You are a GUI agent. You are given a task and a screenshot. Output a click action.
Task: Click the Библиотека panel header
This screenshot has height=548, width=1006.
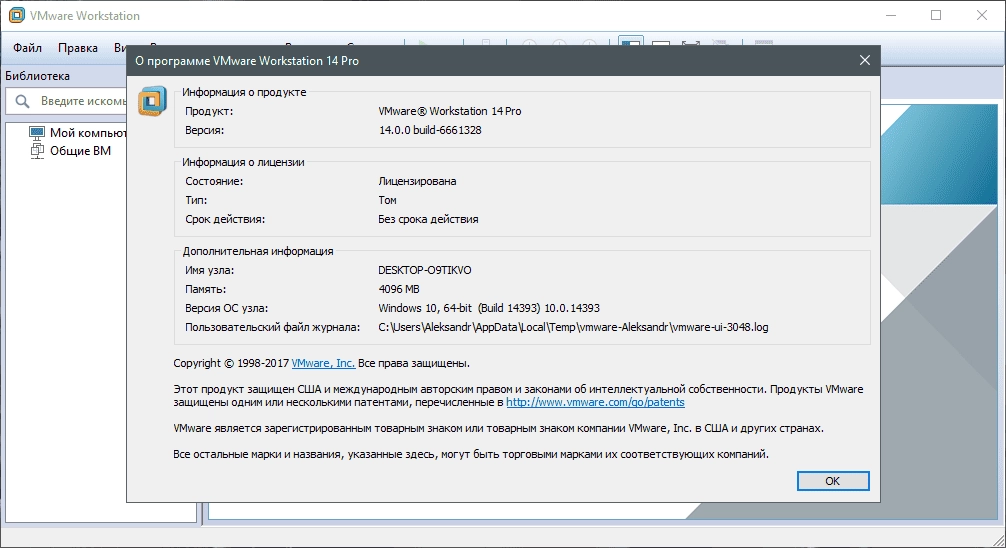tap(37, 76)
